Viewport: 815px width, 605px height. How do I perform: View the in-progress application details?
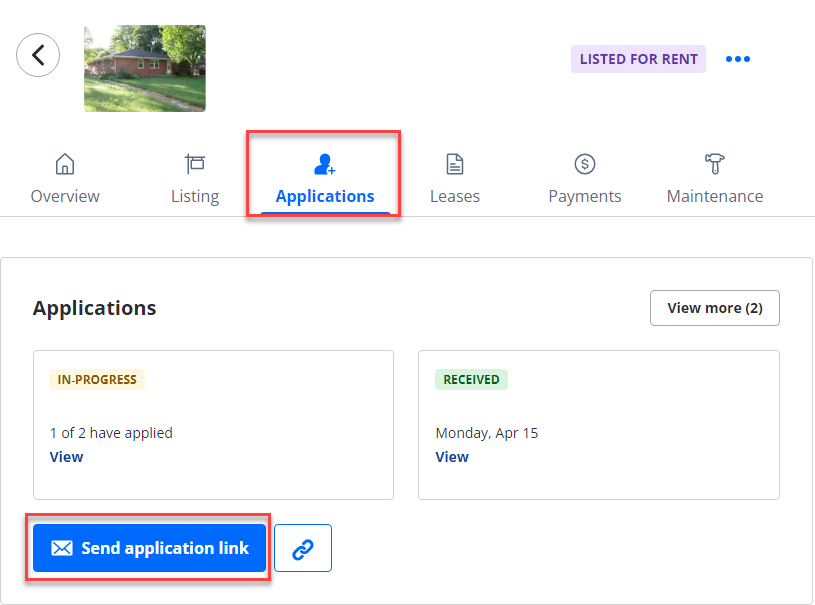pyautogui.click(x=66, y=456)
